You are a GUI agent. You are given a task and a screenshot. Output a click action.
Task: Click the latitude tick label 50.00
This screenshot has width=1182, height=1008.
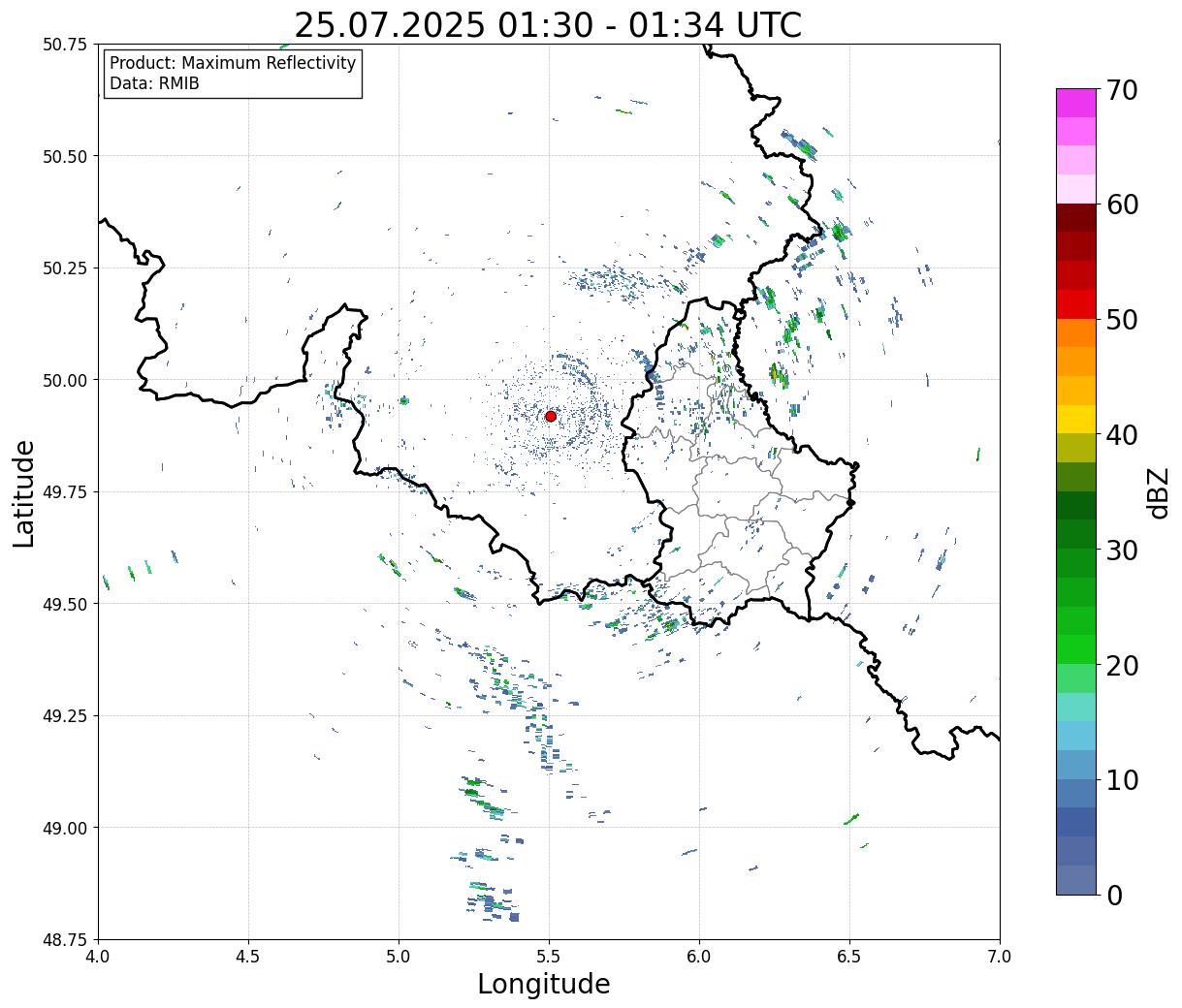click(65, 380)
